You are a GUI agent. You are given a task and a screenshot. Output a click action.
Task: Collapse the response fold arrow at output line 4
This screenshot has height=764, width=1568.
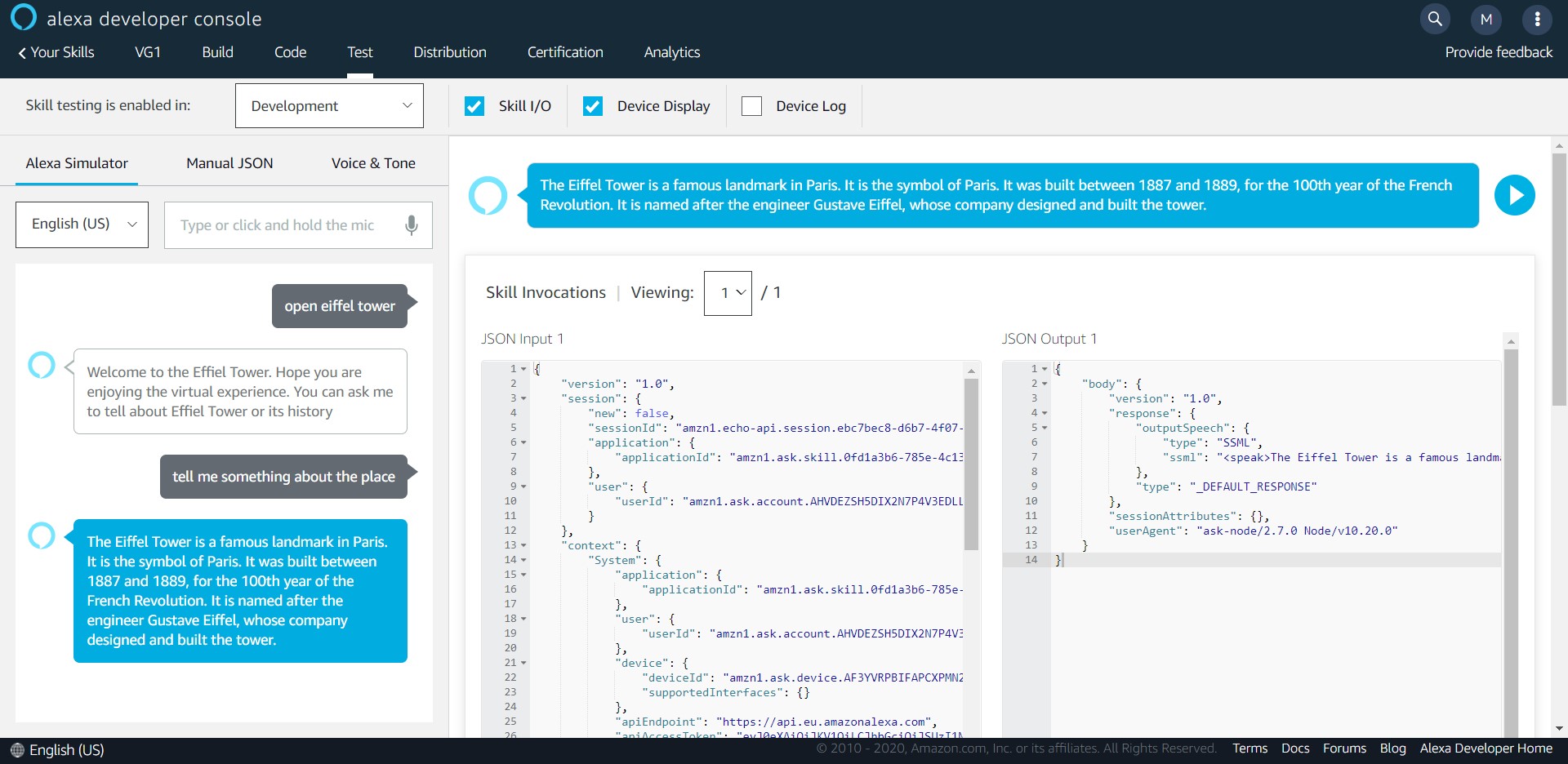[x=1045, y=413]
